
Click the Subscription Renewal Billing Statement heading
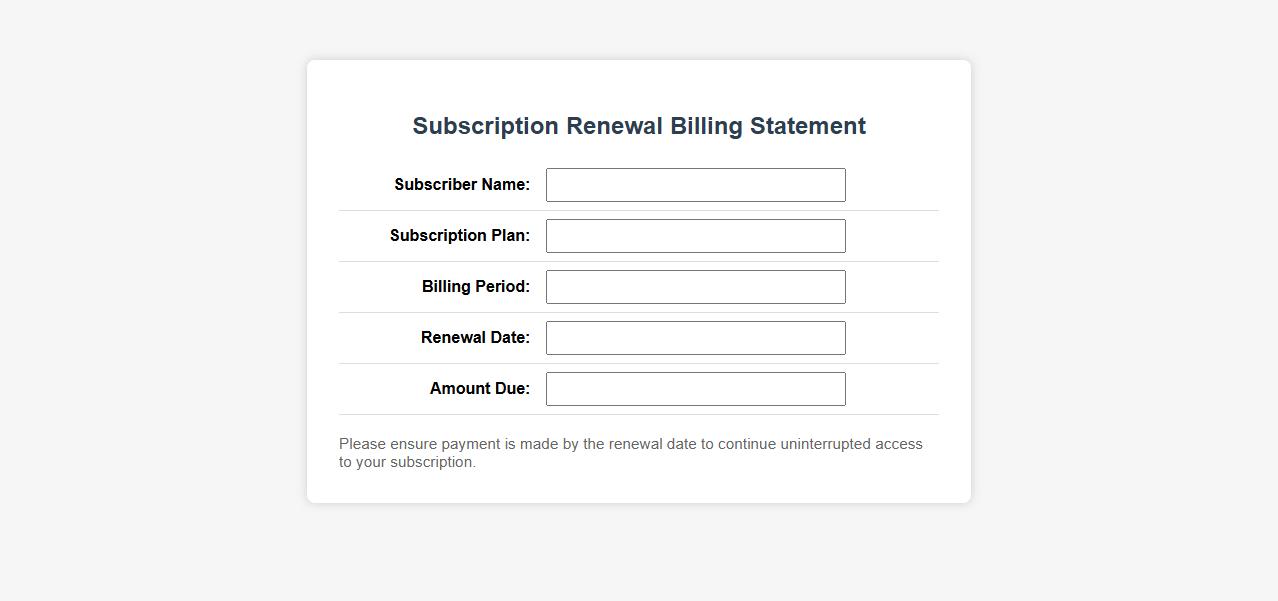coord(639,126)
